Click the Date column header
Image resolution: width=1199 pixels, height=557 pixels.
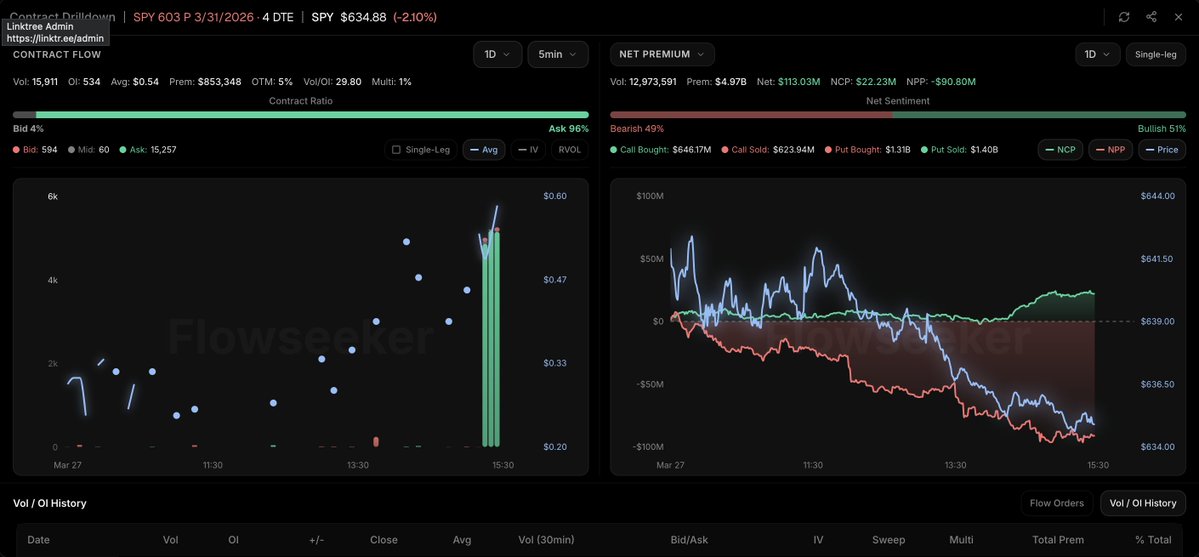(x=38, y=540)
